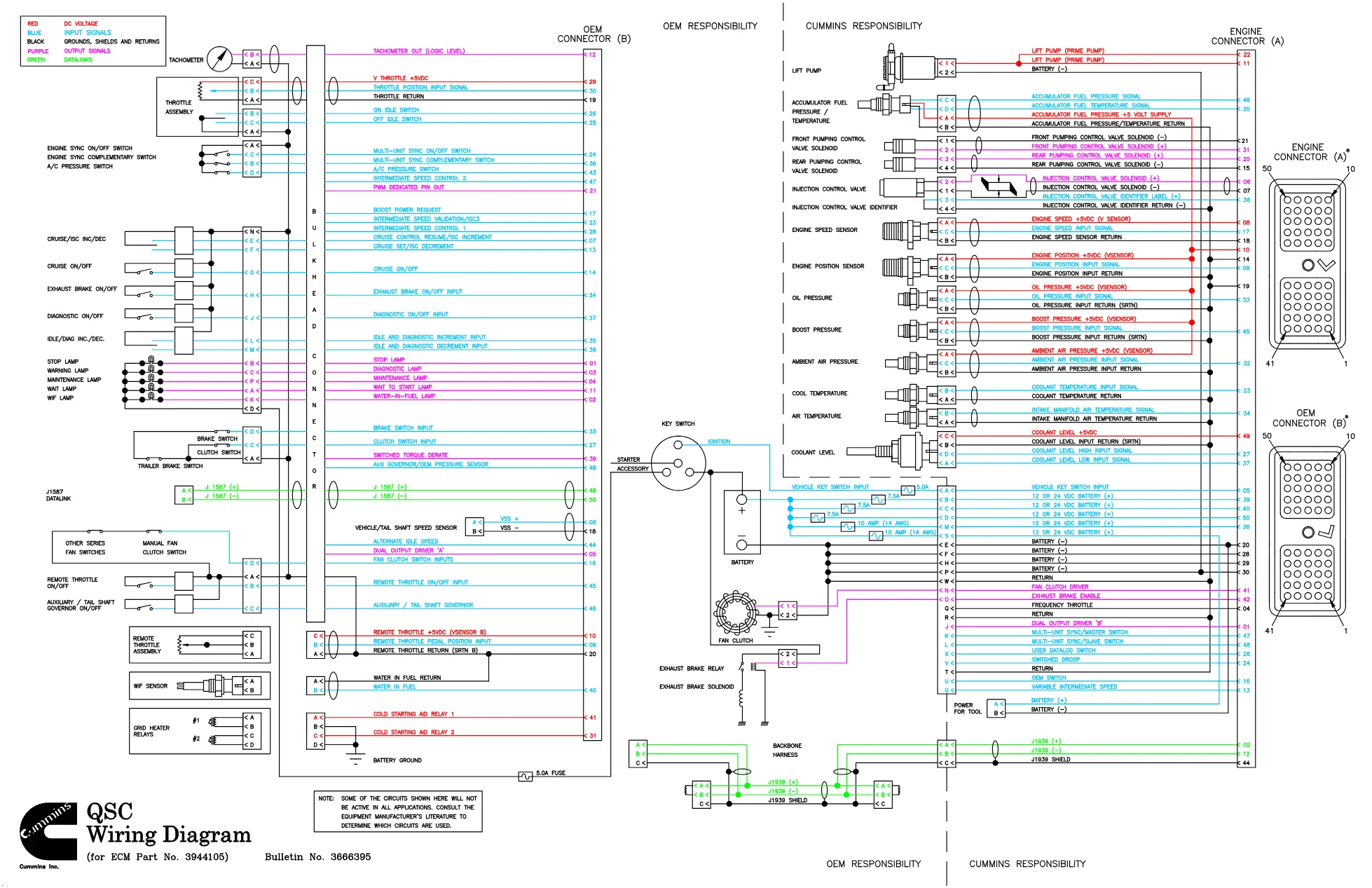This screenshot has width=1372, height=888.
Task: Click the WIF sensor drawing
Action: pos(210,685)
